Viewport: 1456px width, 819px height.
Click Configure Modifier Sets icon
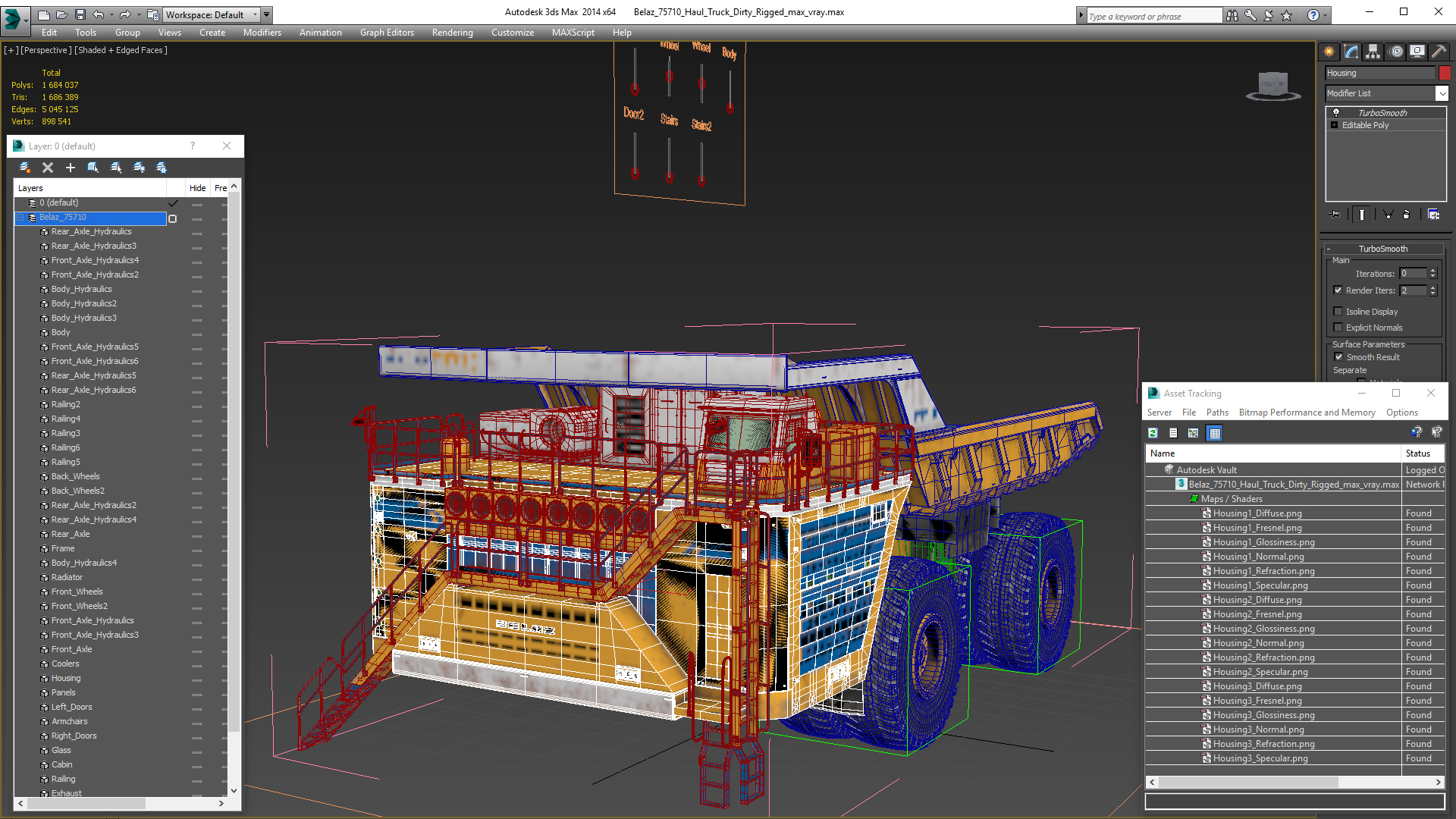tap(1433, 215)
